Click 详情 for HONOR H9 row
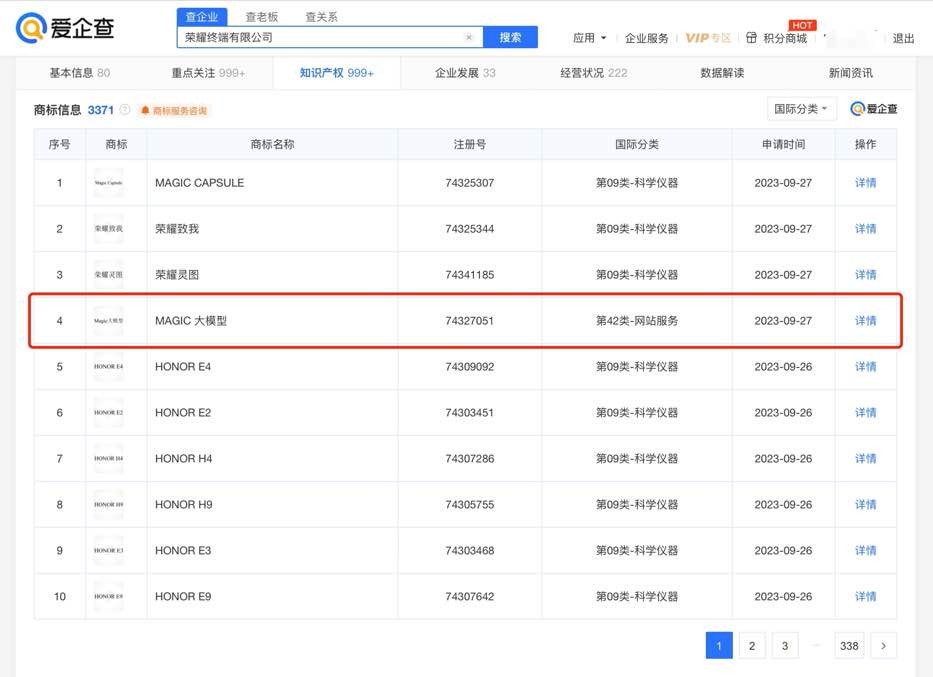This screenshot has height=677, width=933. tap(866, 504)
